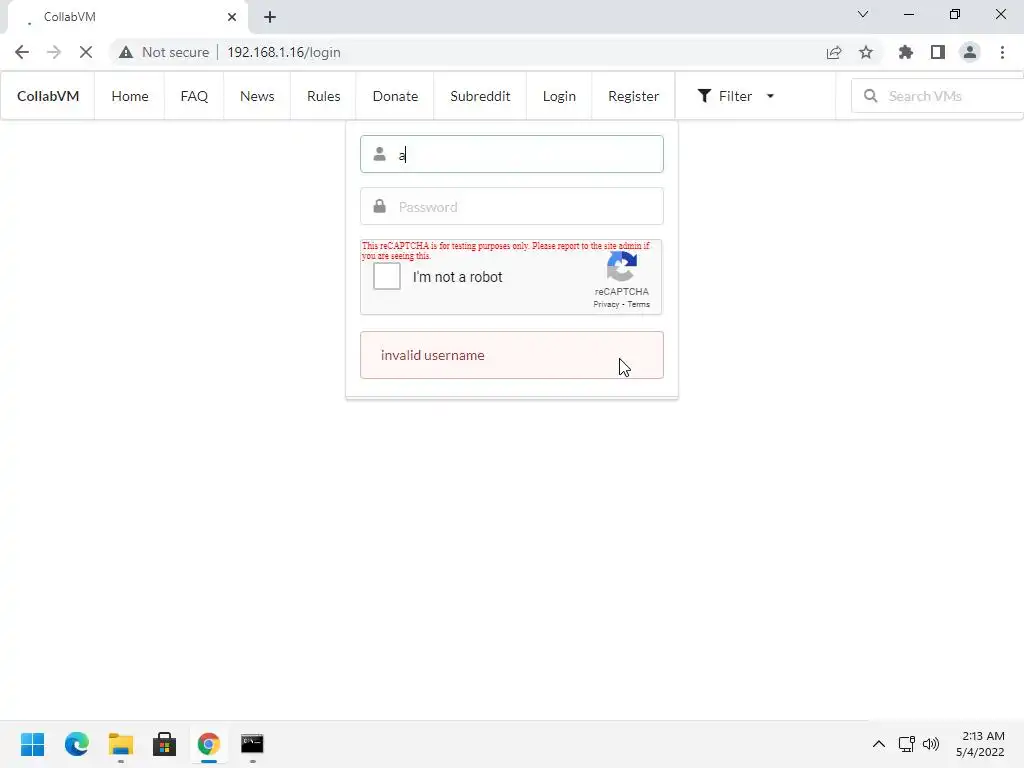Check the I'm not a robot box
The height and width of the screenshot is (768, 1024).
pos(387,276)
